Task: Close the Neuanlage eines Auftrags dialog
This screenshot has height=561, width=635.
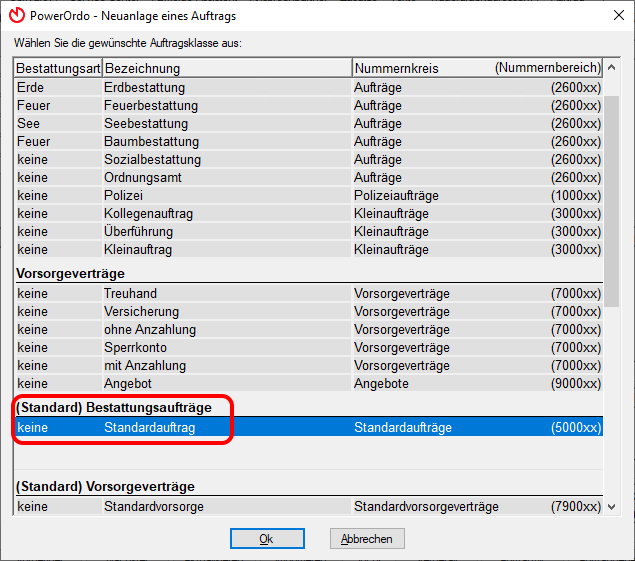Action: pyautogui.click(x=618, y=15)
